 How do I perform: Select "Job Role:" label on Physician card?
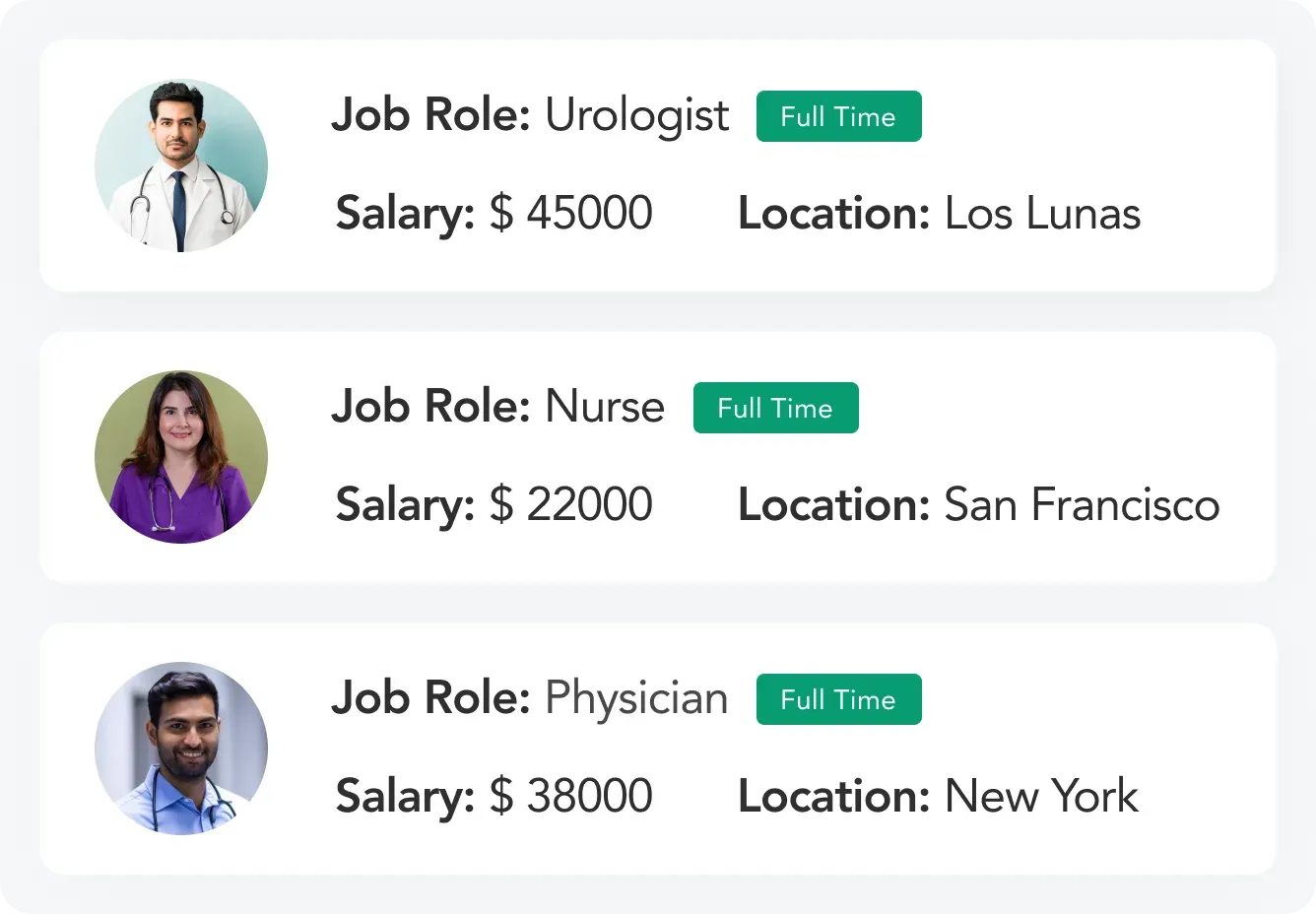point(430,698)
